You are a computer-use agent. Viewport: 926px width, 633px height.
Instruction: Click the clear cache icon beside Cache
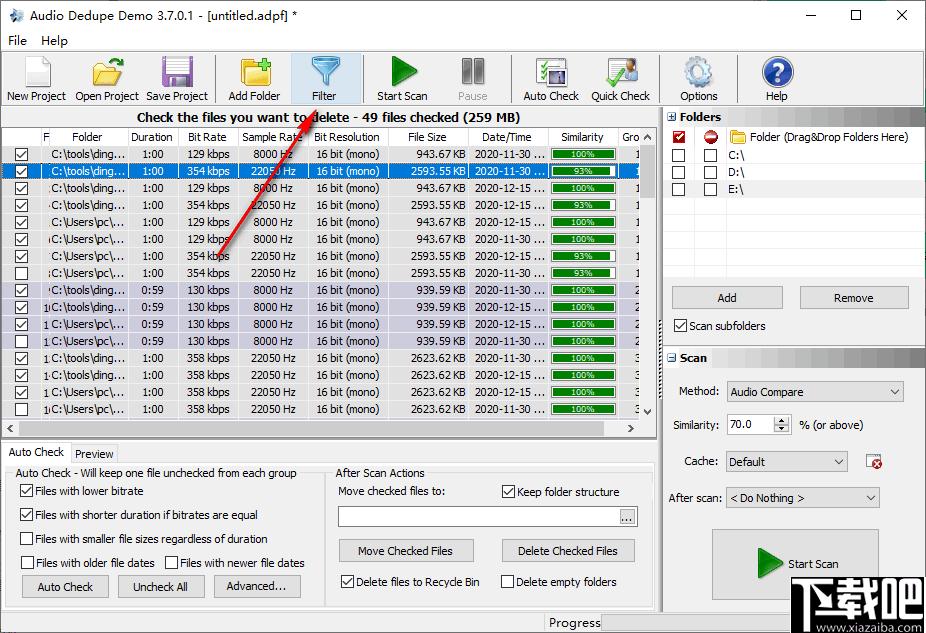coord(873,462)
